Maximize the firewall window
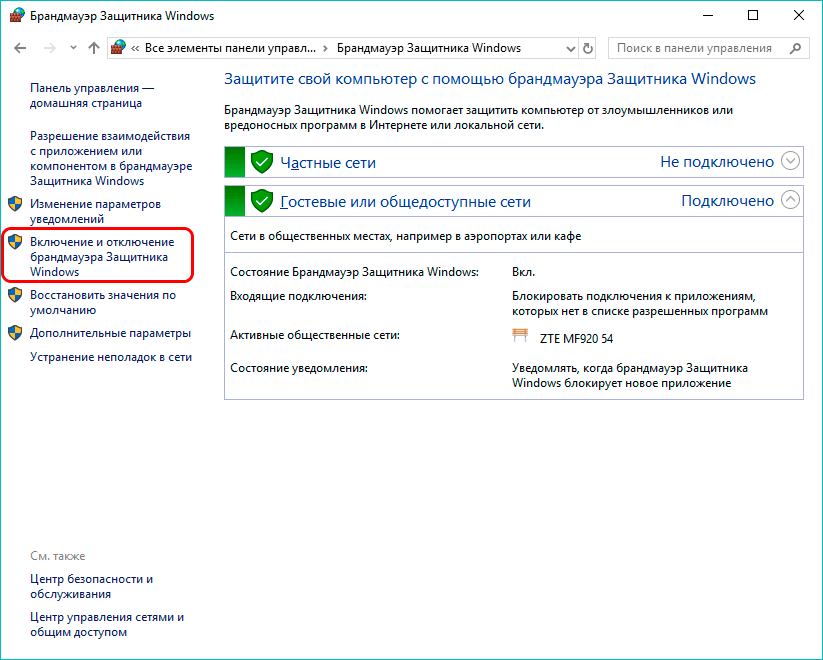The width and height of the screenshot is (823, 660). tap(753, 16)
